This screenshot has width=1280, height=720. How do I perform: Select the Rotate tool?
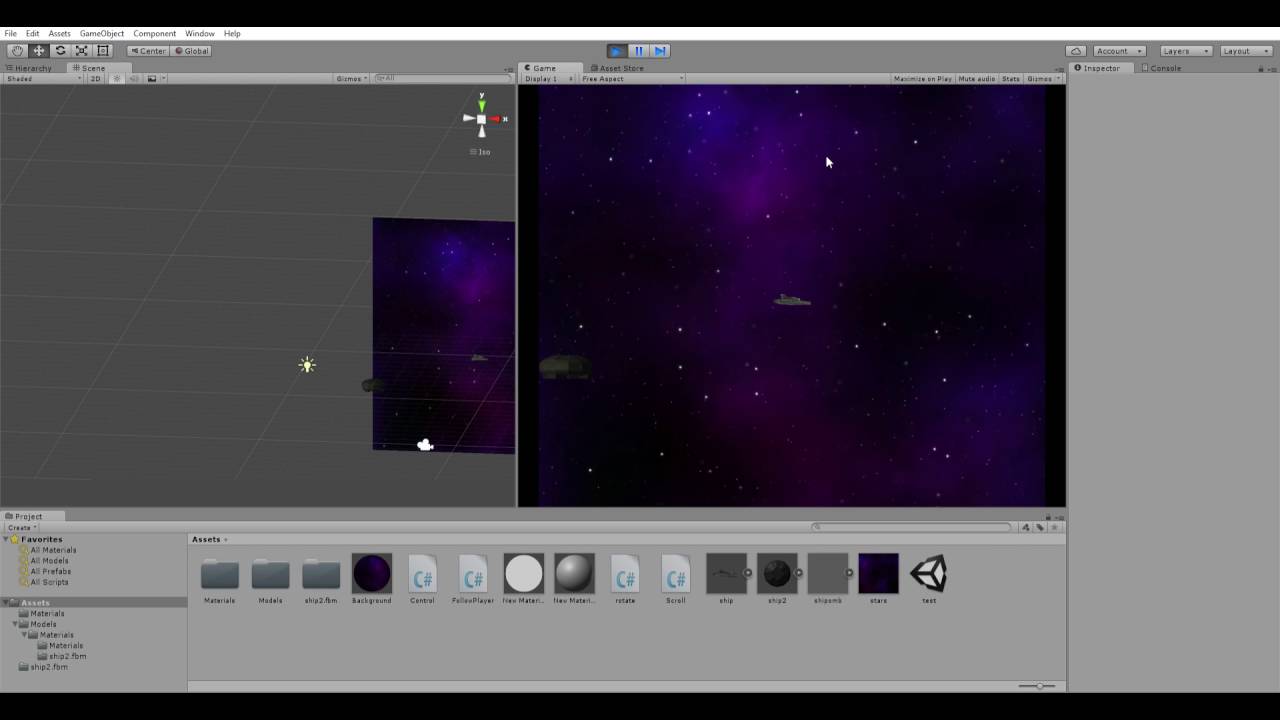pyautogui.click(x=60, y=51)
